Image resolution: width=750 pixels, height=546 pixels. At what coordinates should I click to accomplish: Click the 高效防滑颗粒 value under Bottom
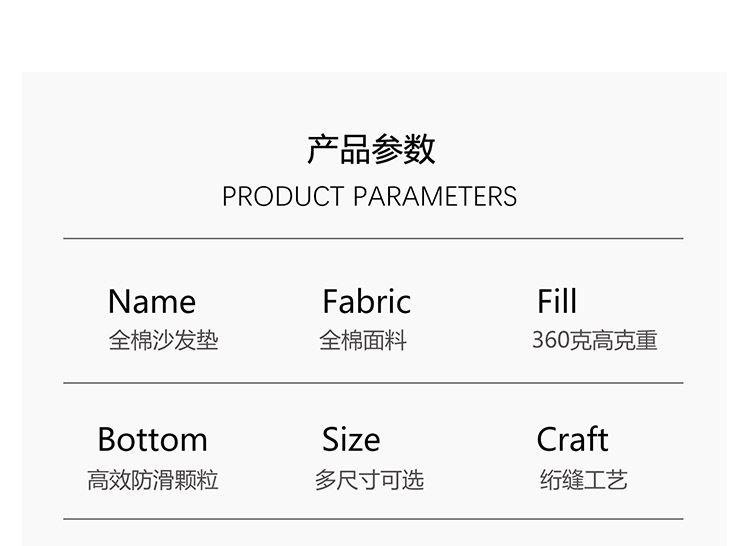point(152,480)
